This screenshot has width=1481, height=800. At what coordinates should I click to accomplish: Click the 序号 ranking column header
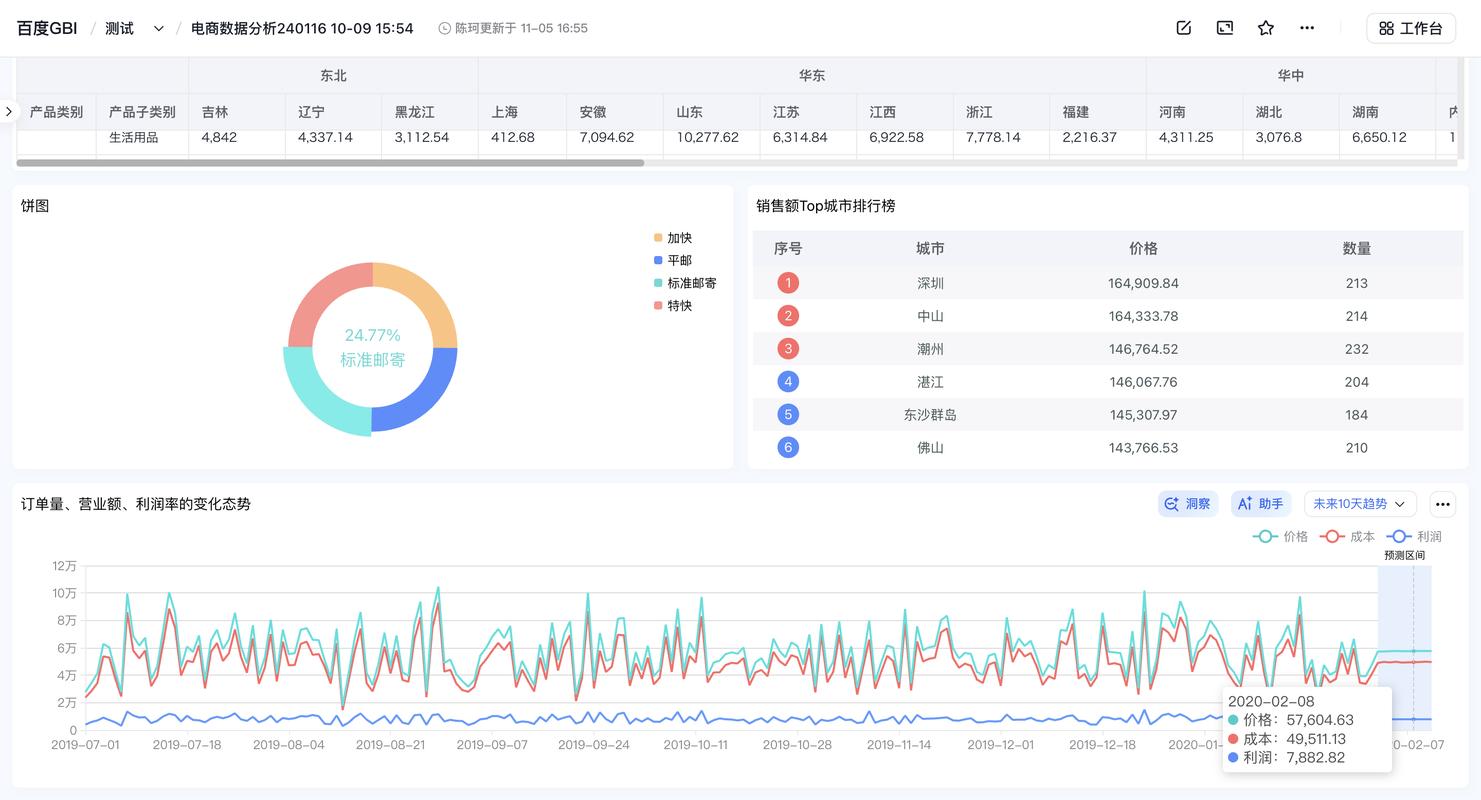click(x=788, y=248)
